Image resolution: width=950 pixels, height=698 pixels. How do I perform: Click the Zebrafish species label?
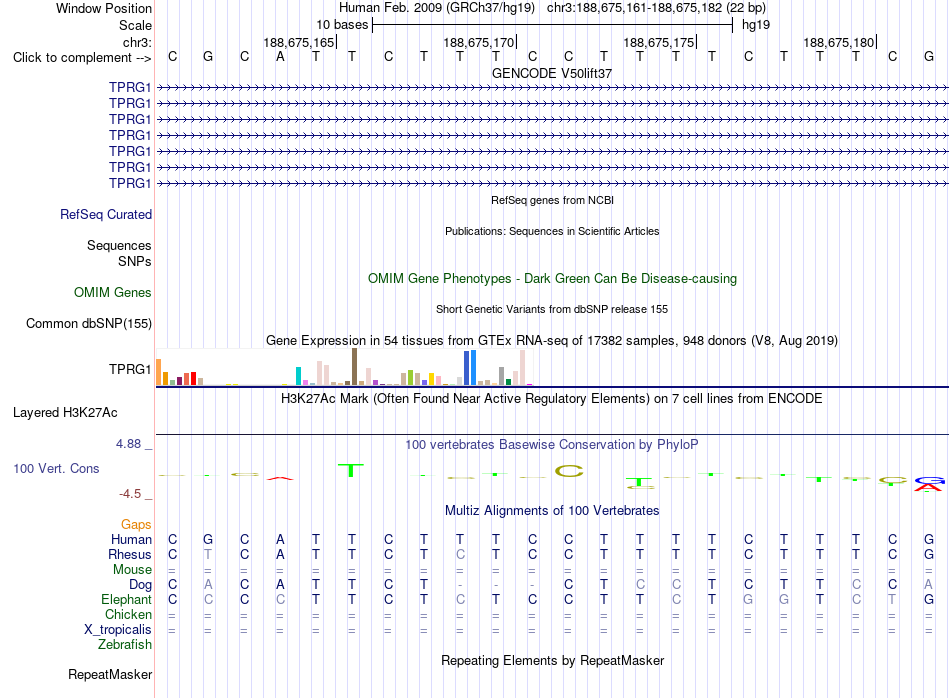coord(125,645)
